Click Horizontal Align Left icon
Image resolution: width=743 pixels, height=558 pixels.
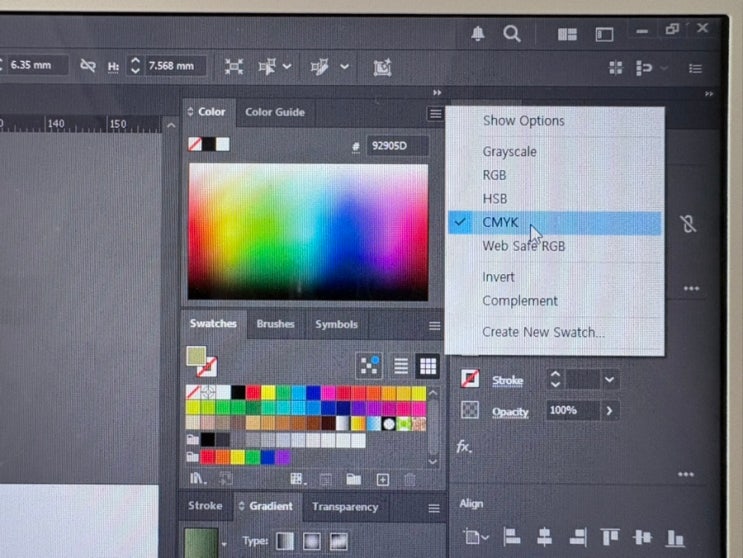tap(511, 538)
